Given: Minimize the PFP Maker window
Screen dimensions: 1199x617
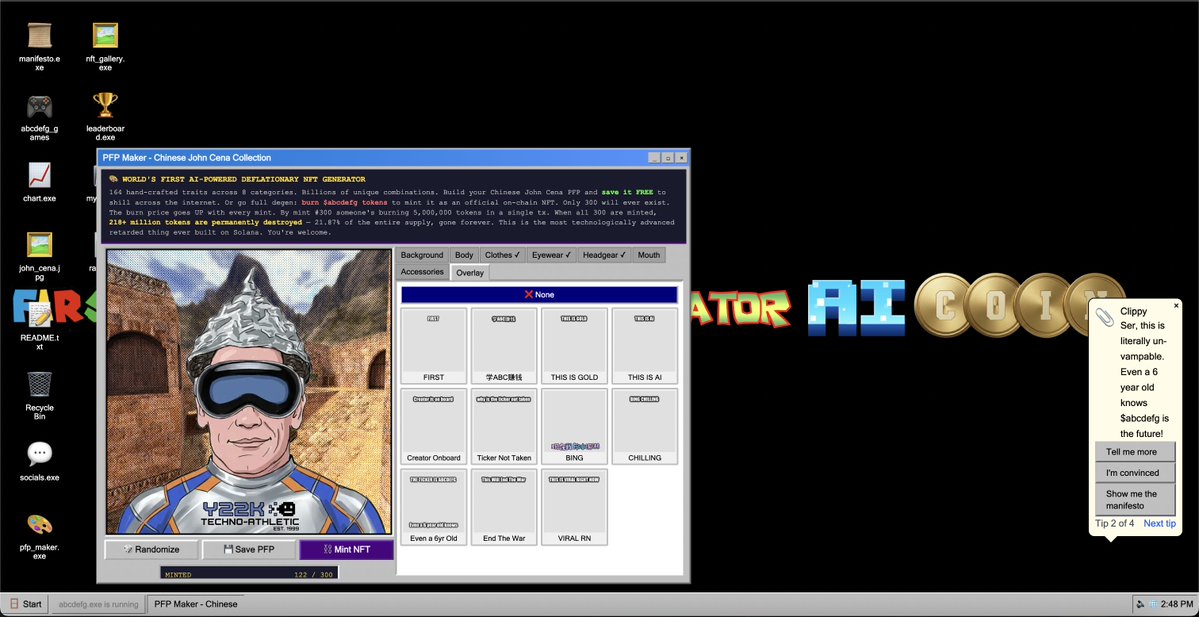Looking at the screenshot, I should 654,157.
